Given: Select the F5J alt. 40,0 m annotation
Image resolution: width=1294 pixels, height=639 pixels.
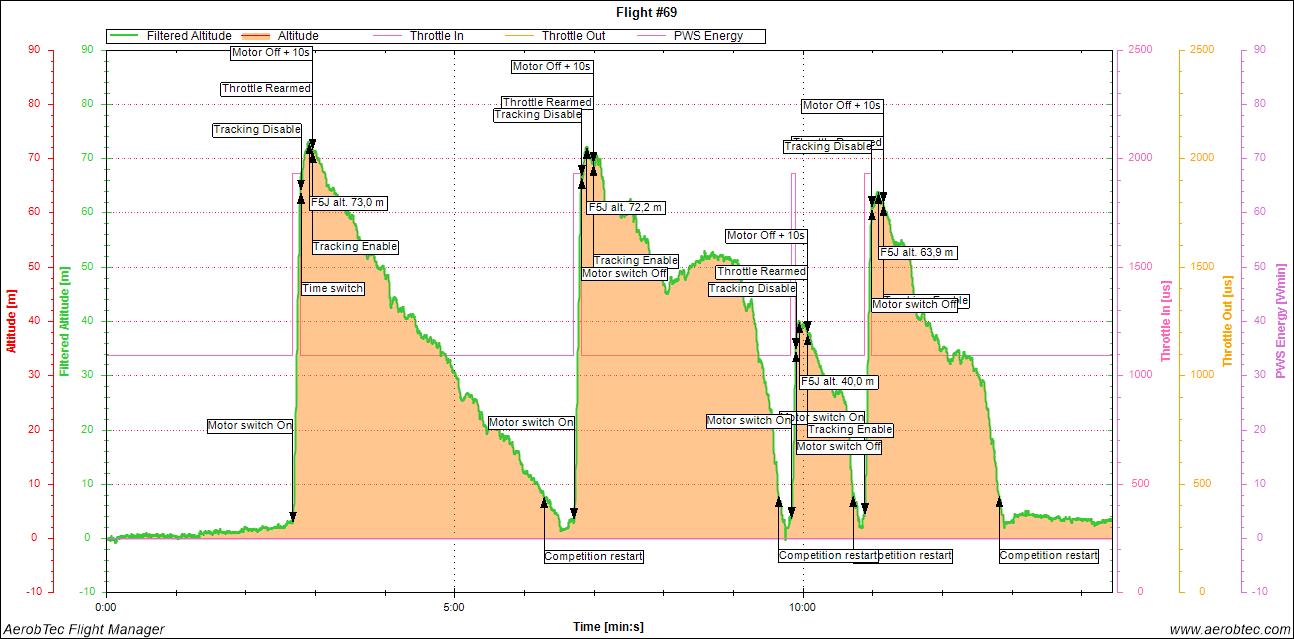Looking at the screenshot, I should (838, 381).
